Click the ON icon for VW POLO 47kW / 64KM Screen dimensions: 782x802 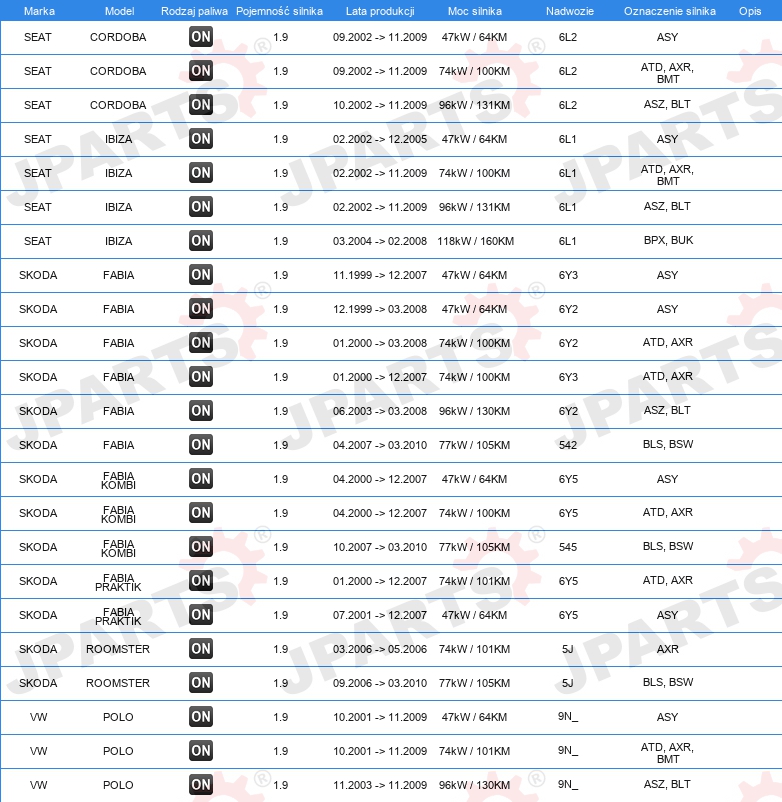tap(200, 717)
